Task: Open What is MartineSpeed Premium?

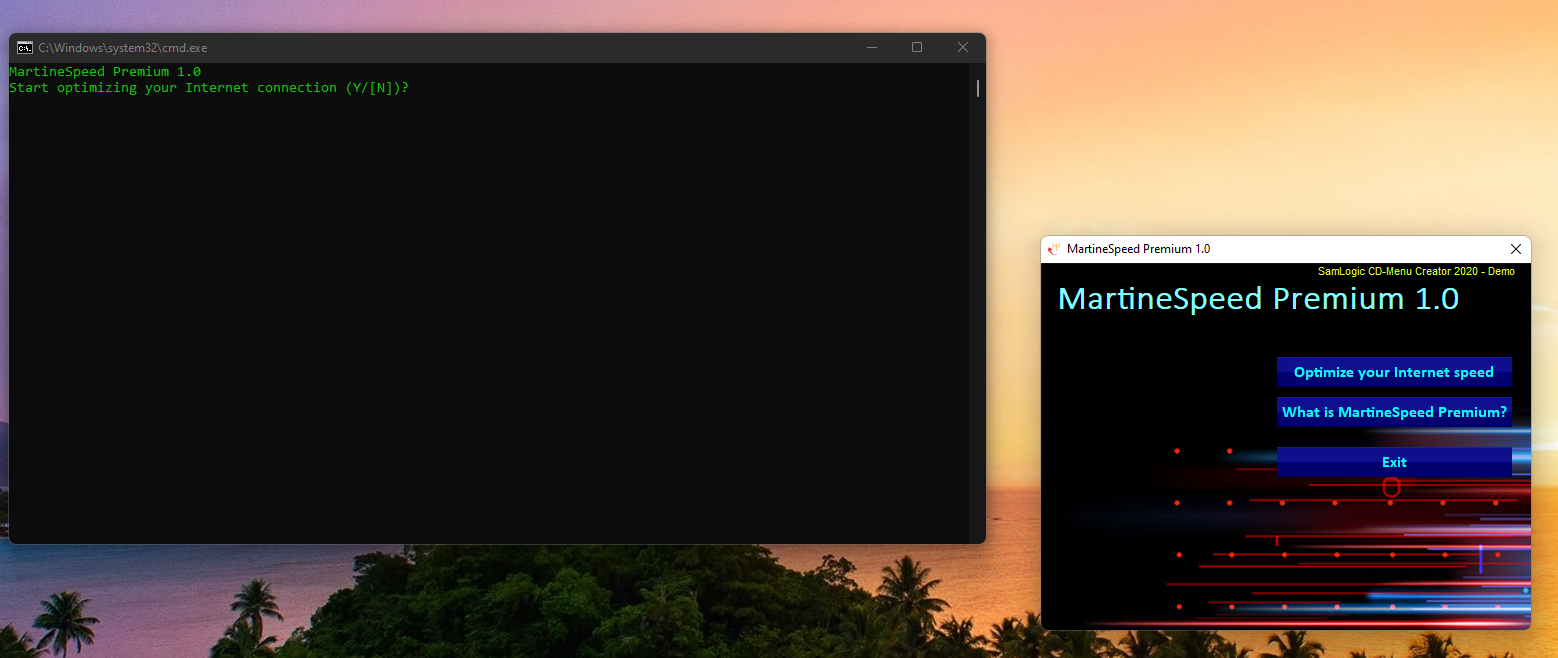Action: 1394,411
